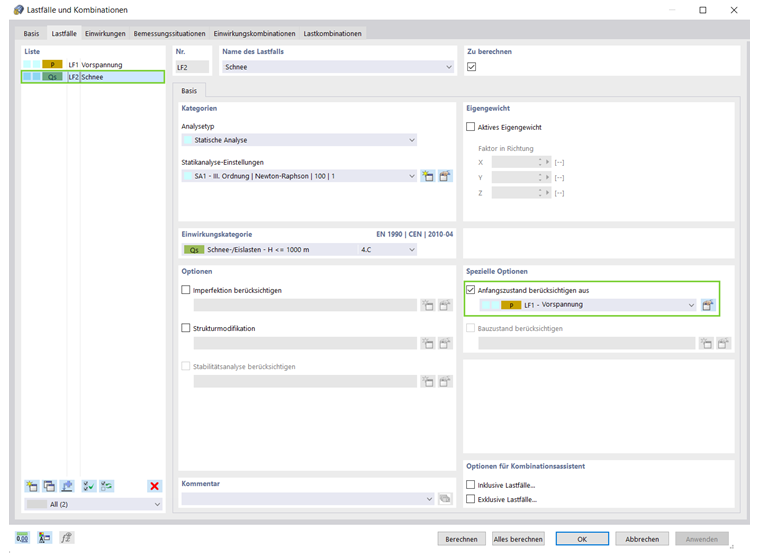Image resolution: width=760 pixels, height=556 pixels.
Task: Switch to Einwirkungen tab
Action: coord(105,33)
